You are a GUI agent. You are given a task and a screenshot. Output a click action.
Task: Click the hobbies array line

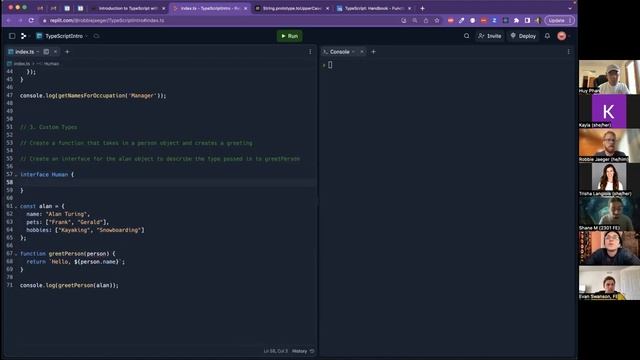(x=85, y=230)
